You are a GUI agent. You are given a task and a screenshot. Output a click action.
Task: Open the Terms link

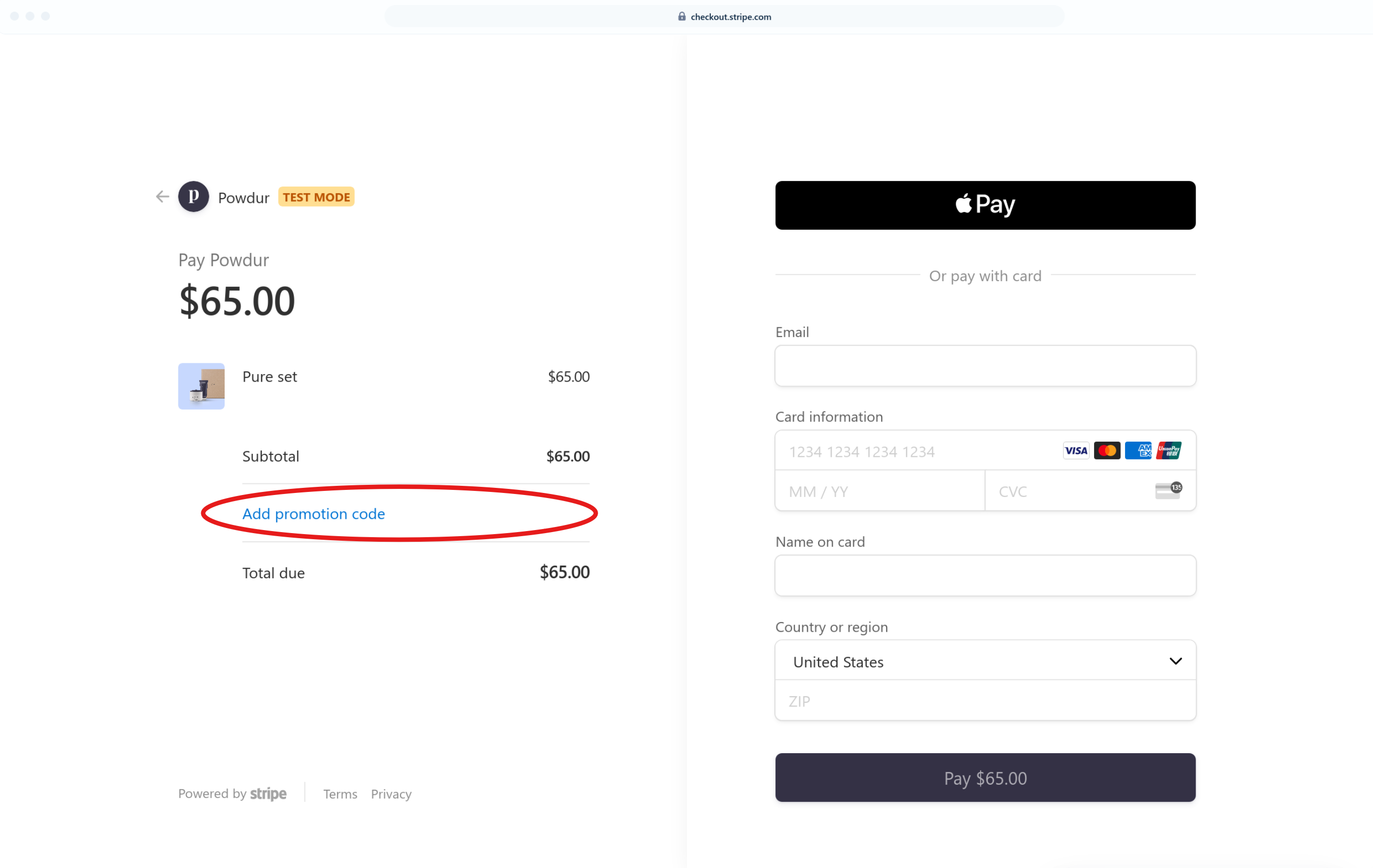coord(340,794)
